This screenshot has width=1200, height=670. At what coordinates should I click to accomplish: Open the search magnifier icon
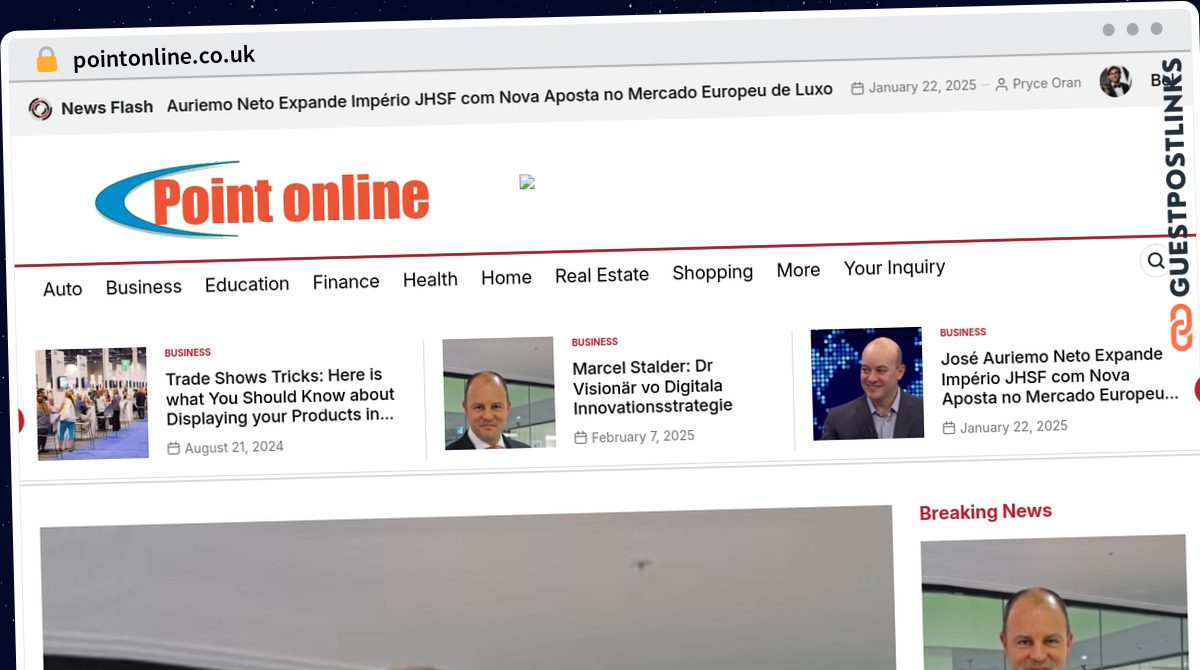pyautogui.click(x=1156, y=261)
